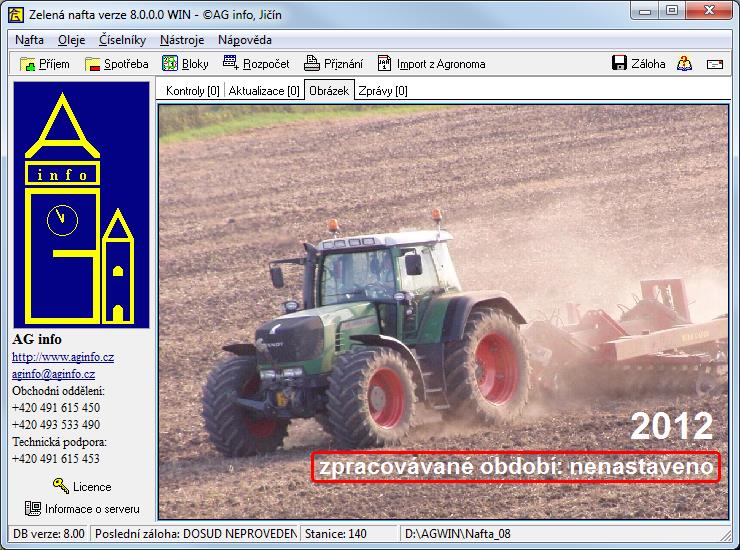Open Informace o serveru
740x550 pixels.
82,509
